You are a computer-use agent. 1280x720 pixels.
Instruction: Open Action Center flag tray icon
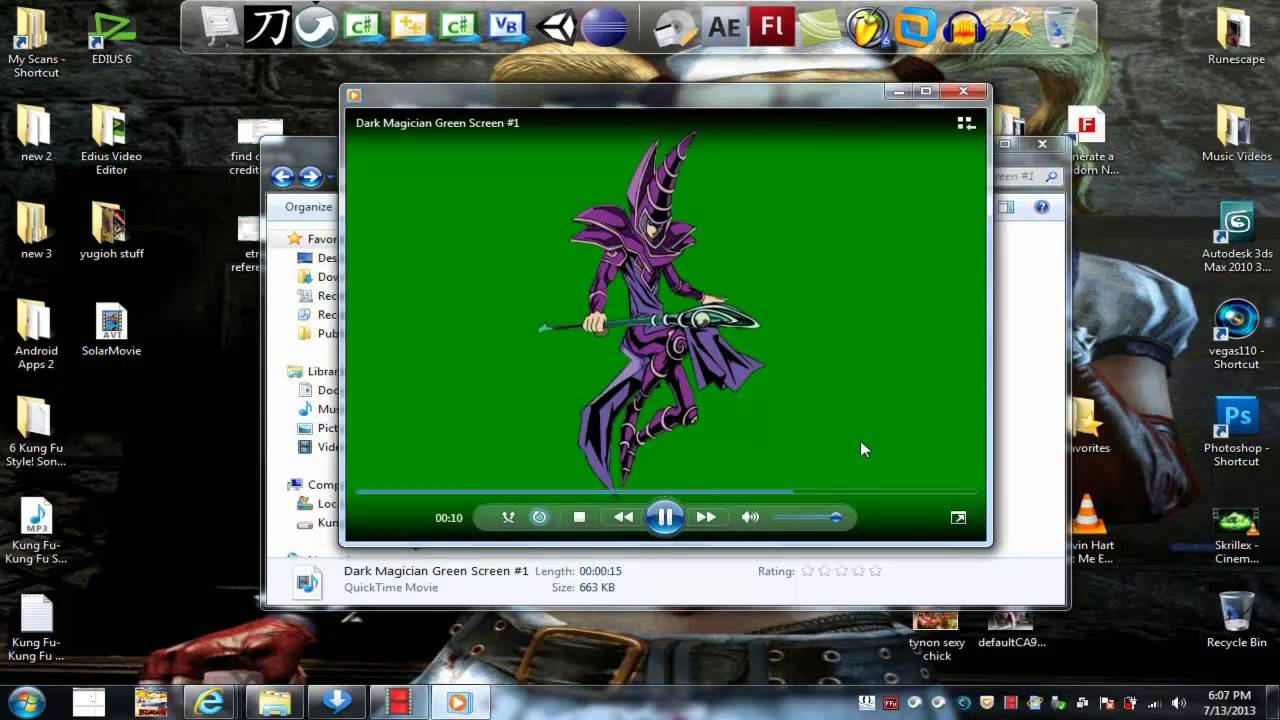[1107, 703]
